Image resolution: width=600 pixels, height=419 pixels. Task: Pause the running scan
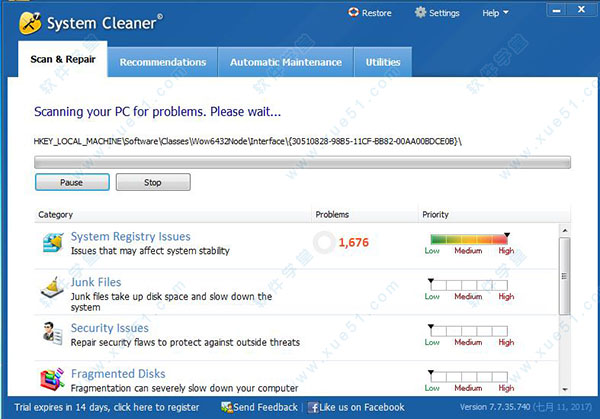point(72,182)
